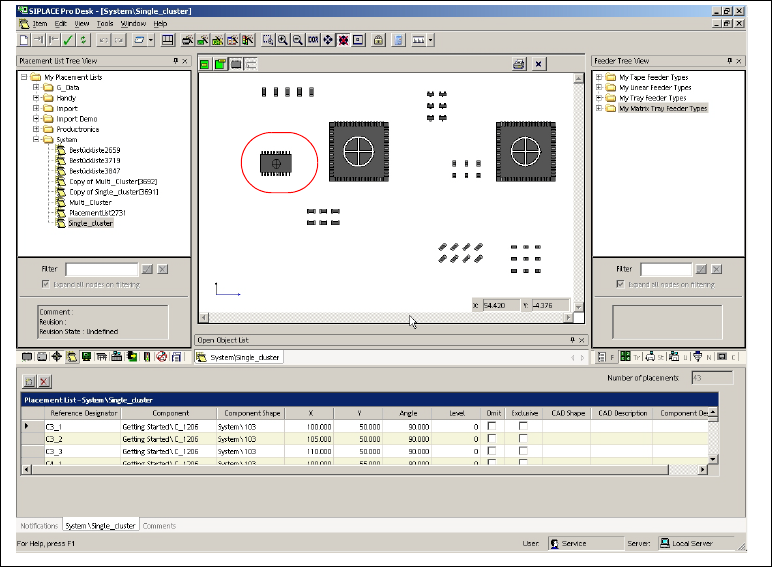Image resolution: width=772 pixels, height=567 pixels.
Task: Toggle Omit checkbox for C3_1 row
Action: tap(493, 426)
